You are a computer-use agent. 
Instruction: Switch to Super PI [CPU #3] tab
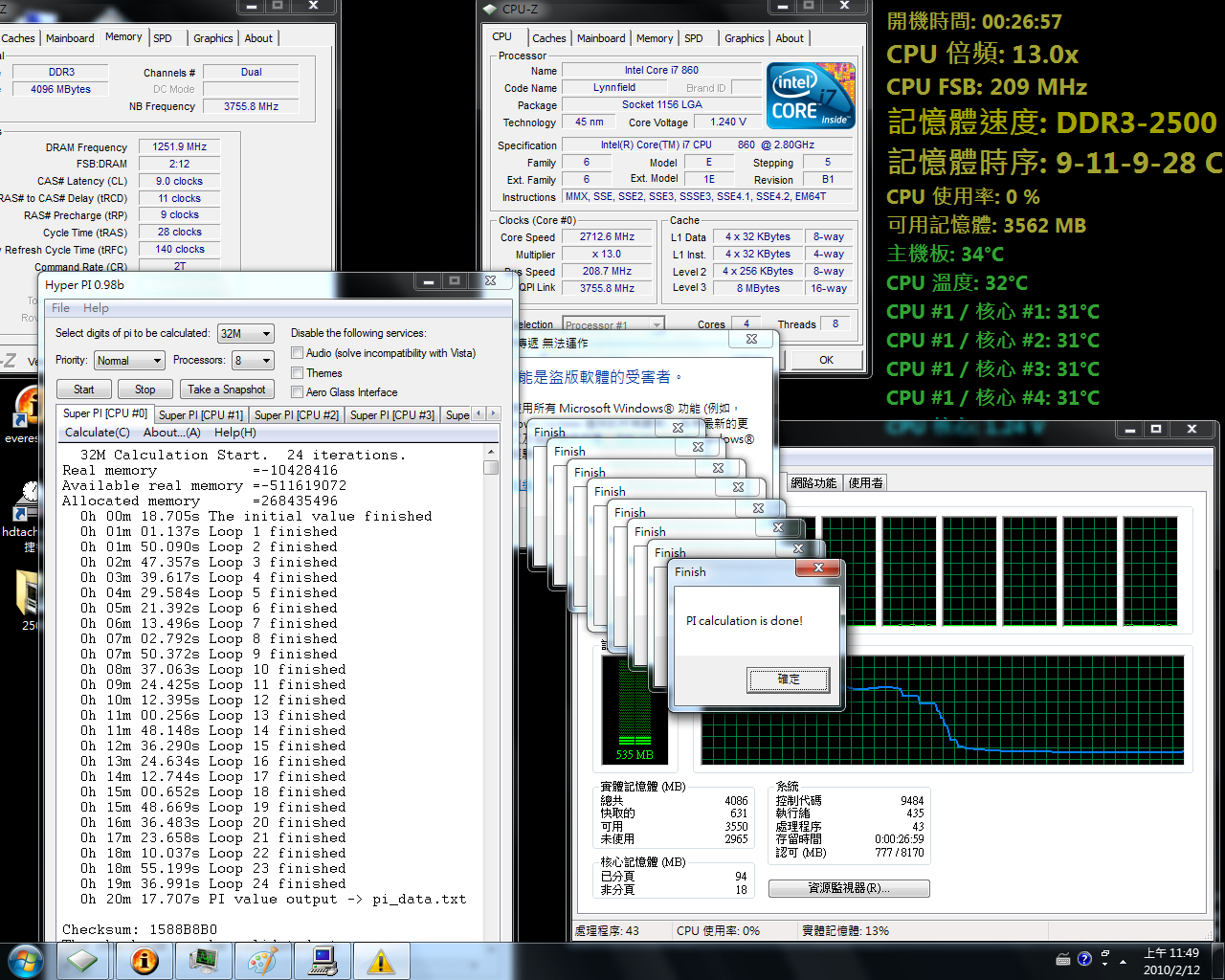[392, 415]
